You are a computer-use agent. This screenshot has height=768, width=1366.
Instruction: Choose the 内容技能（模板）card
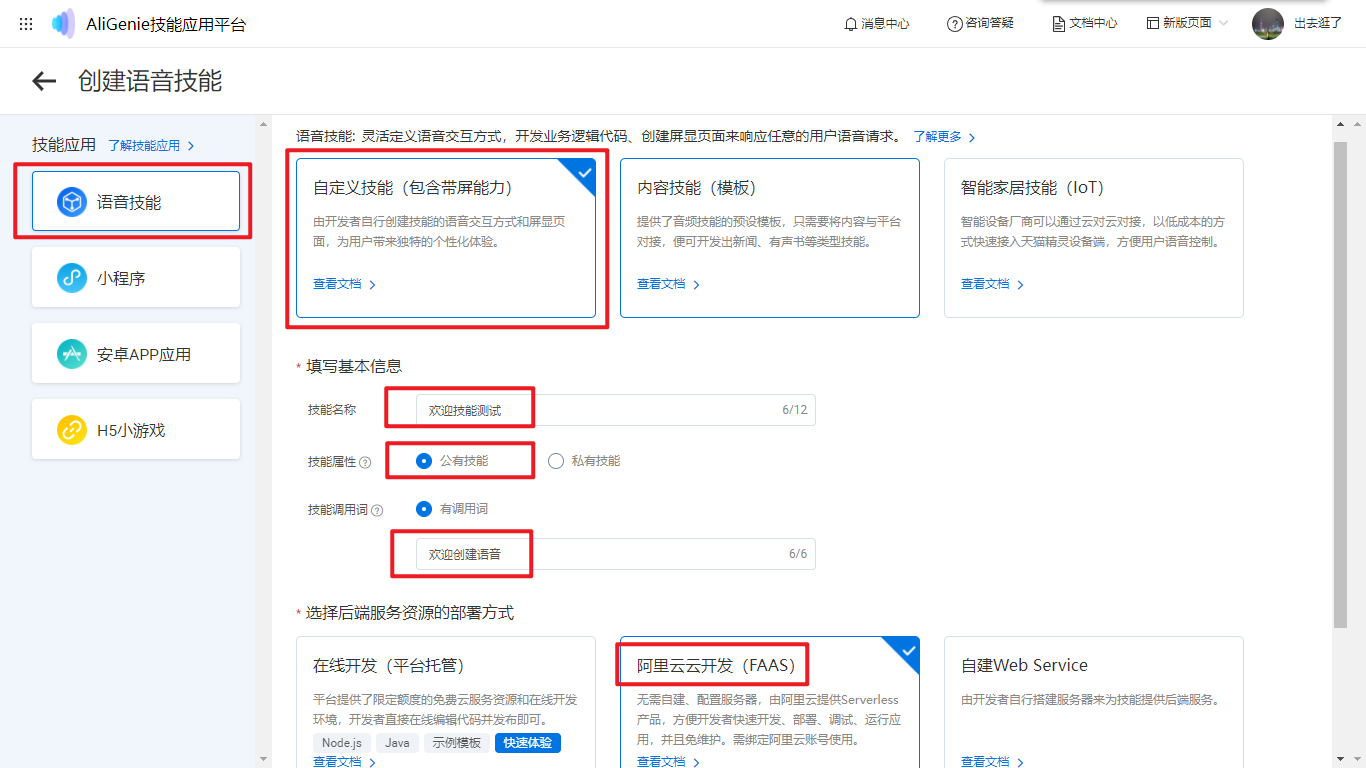(770, 238)
